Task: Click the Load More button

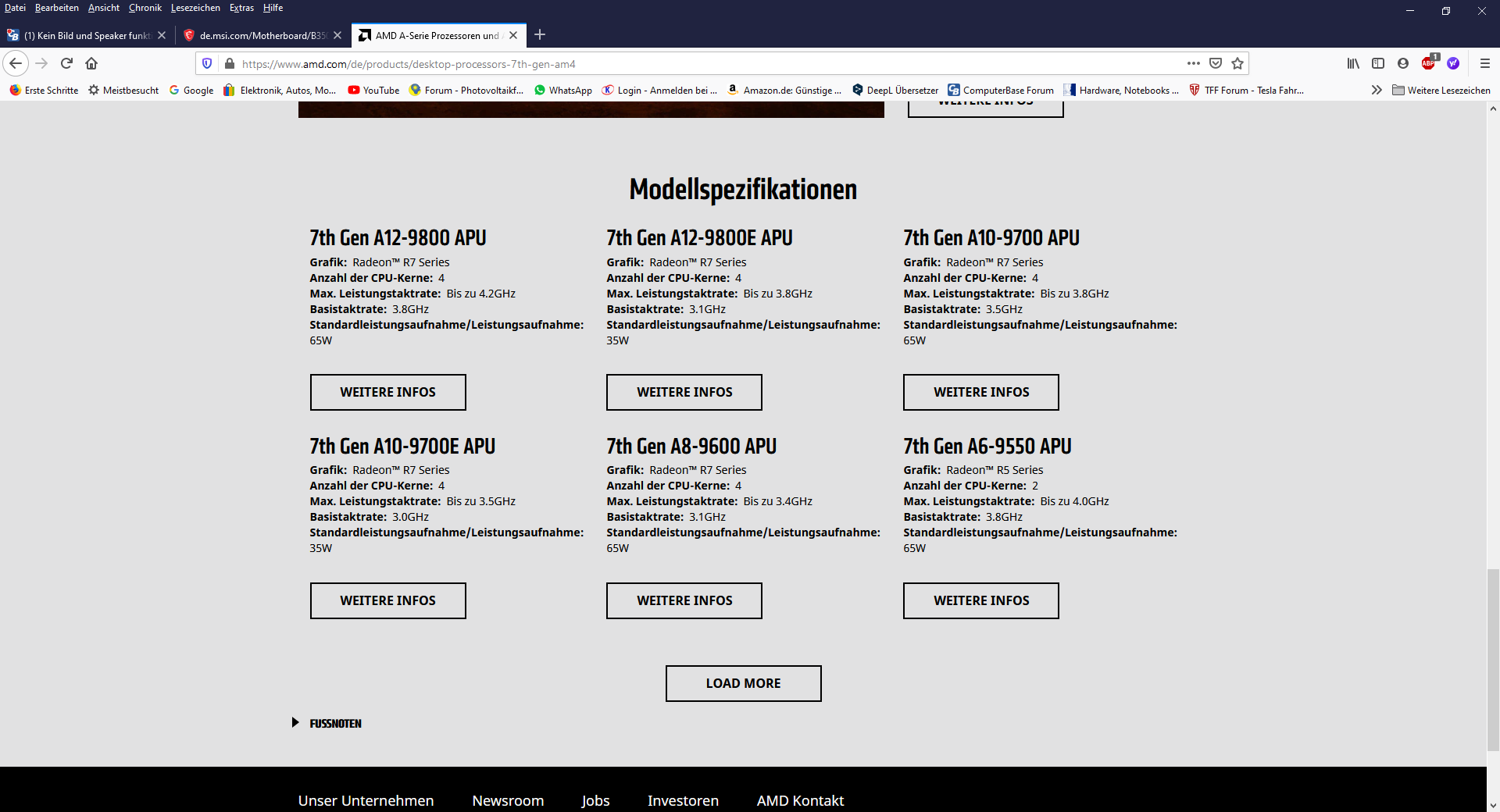Action: [x=743, y=683]
